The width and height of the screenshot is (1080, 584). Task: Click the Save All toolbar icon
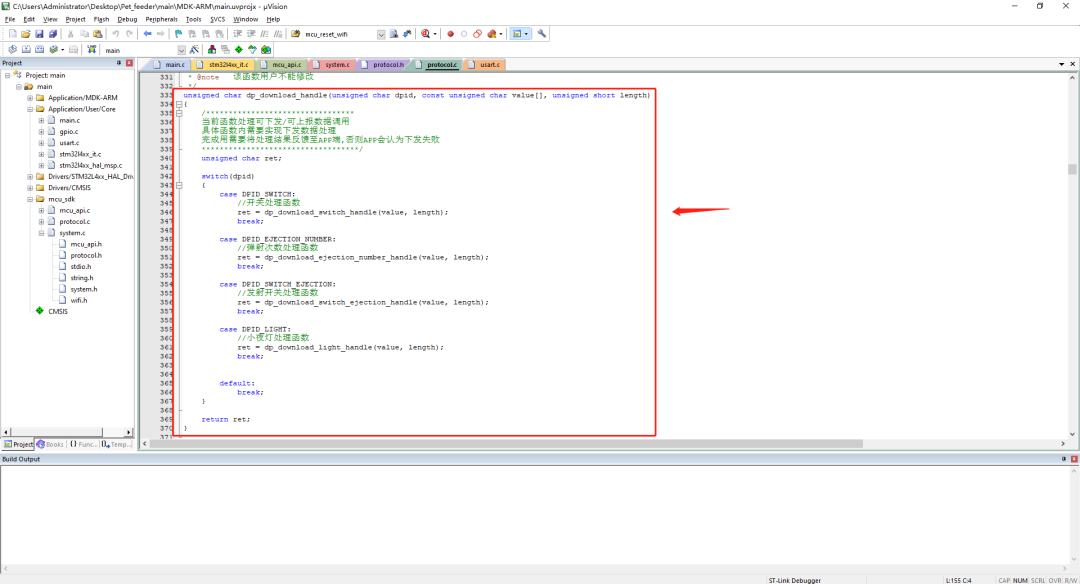[52, 34]
